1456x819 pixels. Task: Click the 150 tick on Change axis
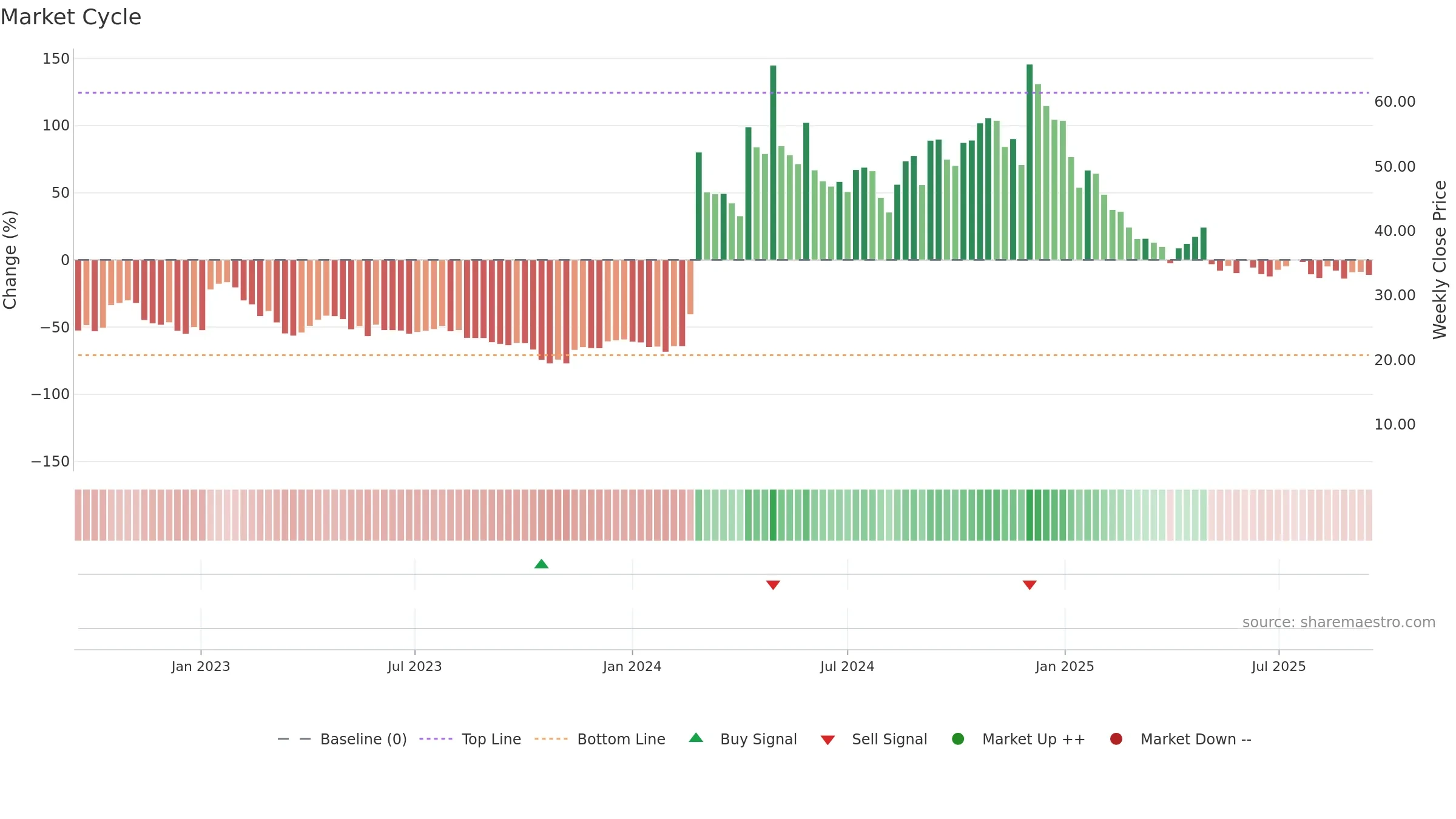56,58
